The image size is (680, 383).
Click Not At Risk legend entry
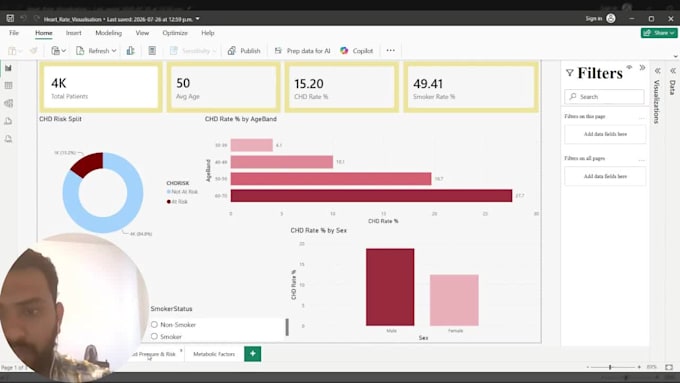[x=182, y=192]
